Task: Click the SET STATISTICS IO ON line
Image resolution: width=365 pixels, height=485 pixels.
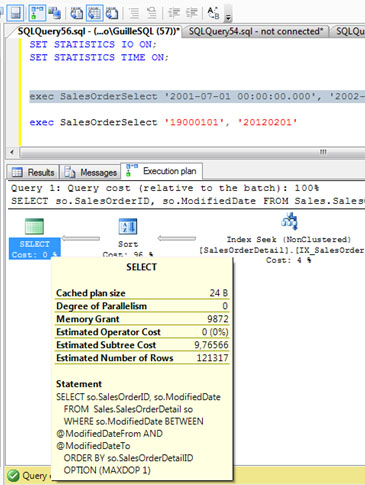Action: (93, 44)
